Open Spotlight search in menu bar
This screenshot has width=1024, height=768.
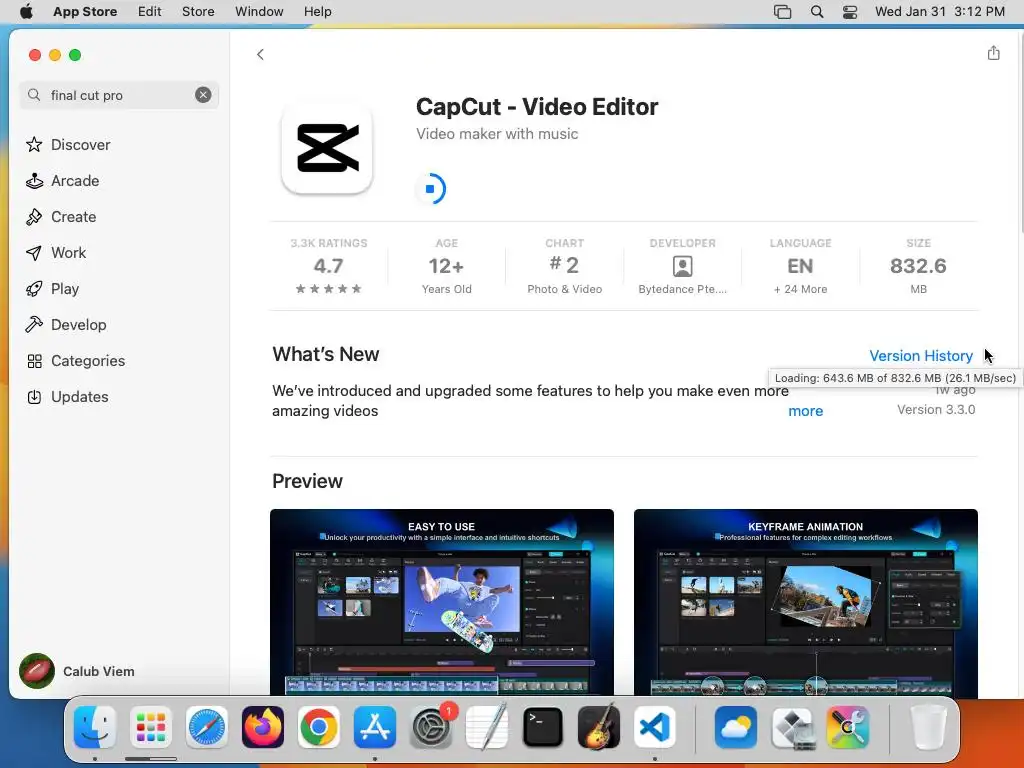[816, 12]
